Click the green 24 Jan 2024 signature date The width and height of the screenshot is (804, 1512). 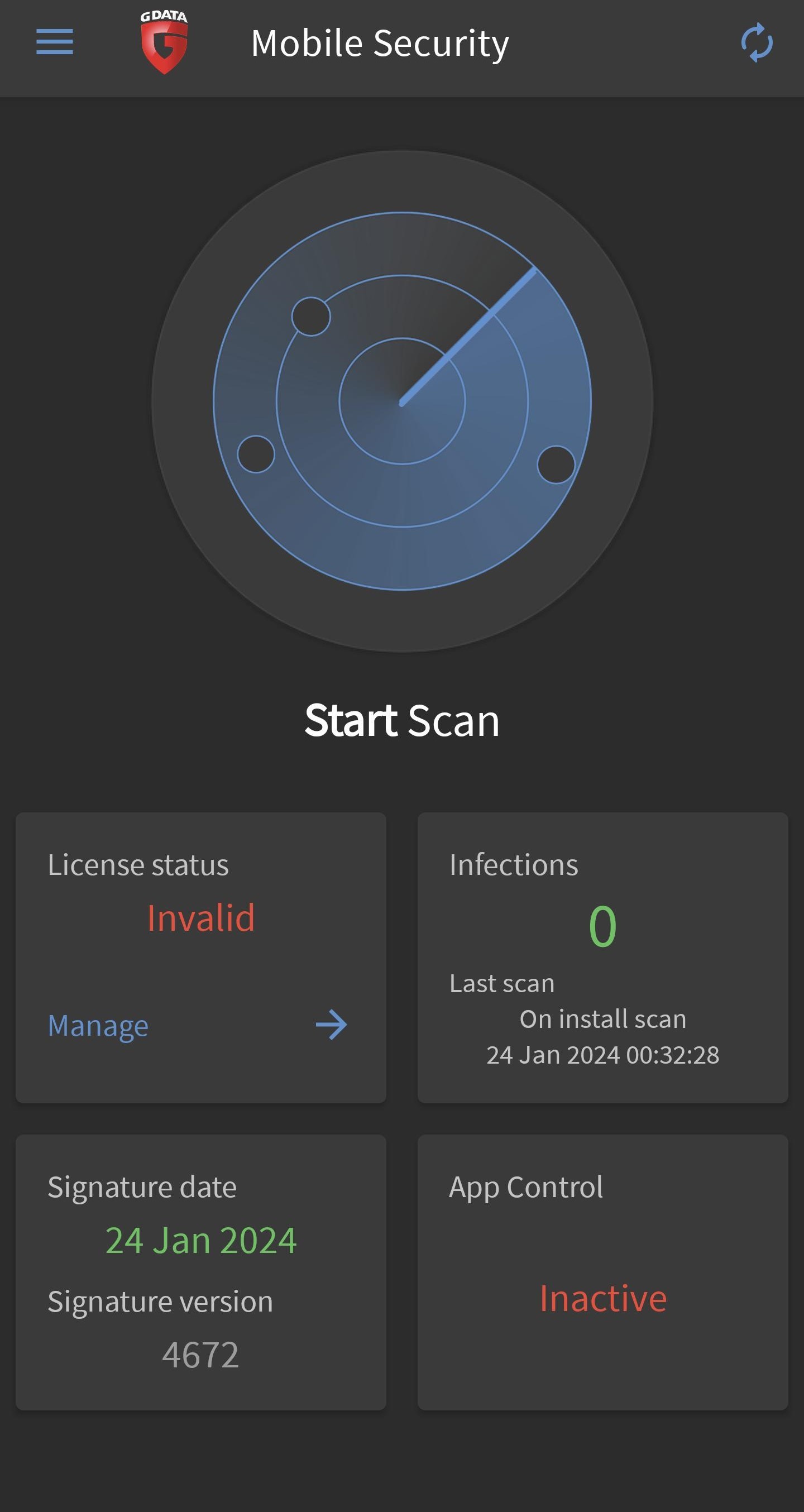click(x=200, y=1240)
